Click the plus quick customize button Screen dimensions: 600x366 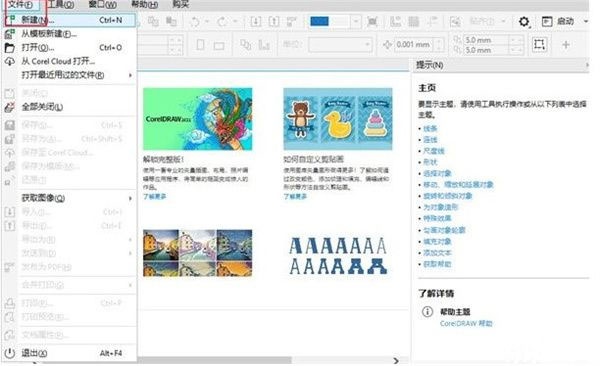pyautogui.click(x=566, y=45)
